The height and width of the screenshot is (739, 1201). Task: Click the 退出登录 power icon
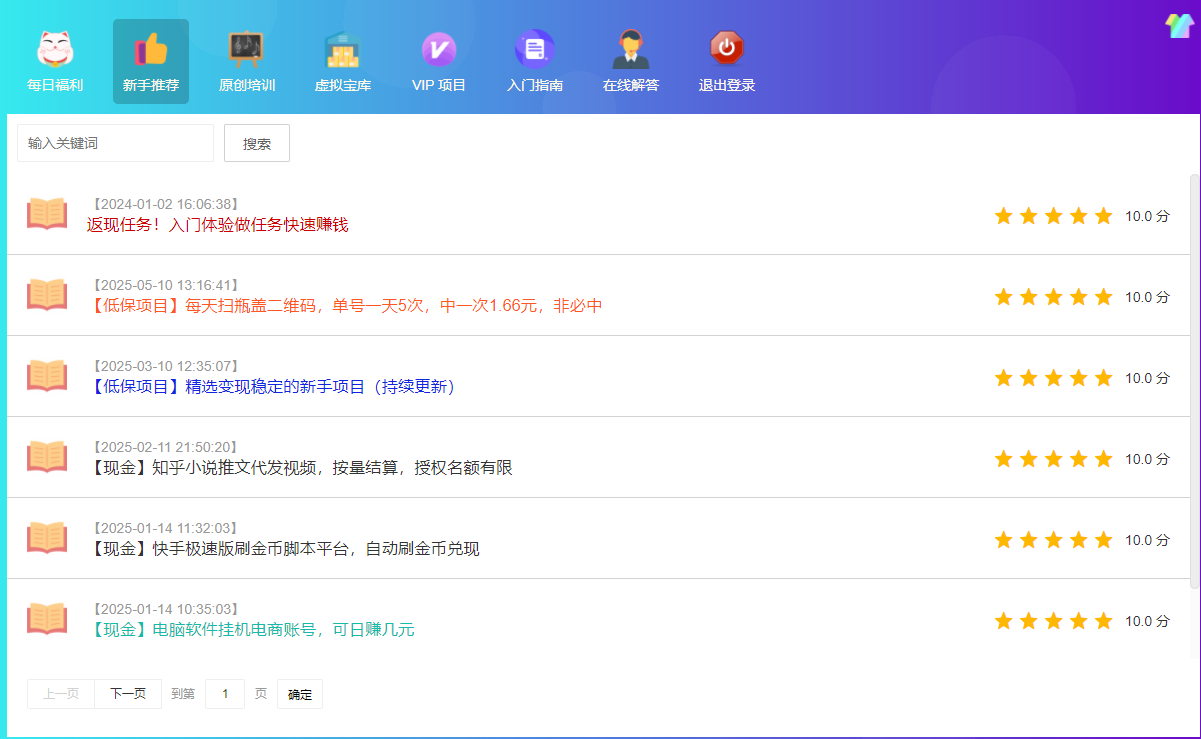pos(726,50)
